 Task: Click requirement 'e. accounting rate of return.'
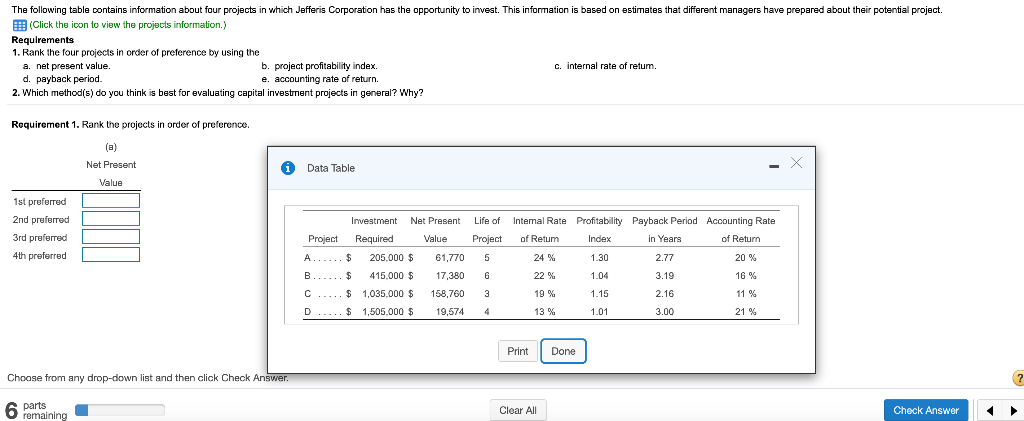320,79
